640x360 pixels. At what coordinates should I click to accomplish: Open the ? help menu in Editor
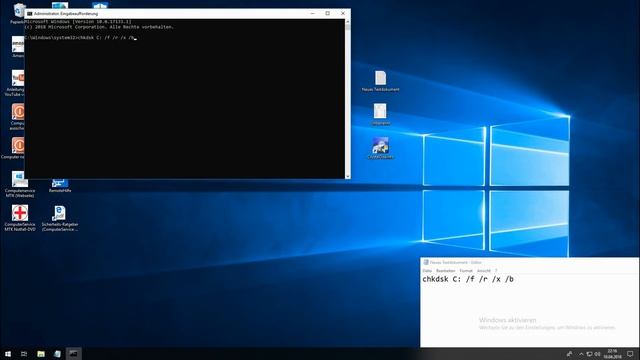tap(496, 271)
